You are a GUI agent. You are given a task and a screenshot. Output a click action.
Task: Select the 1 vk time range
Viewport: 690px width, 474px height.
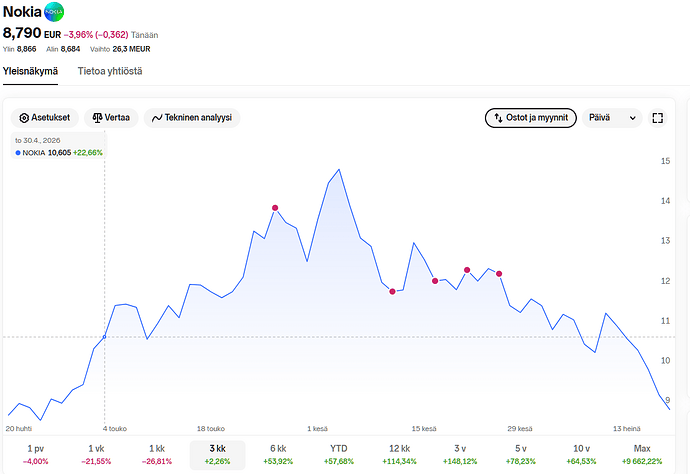point(96,455)
